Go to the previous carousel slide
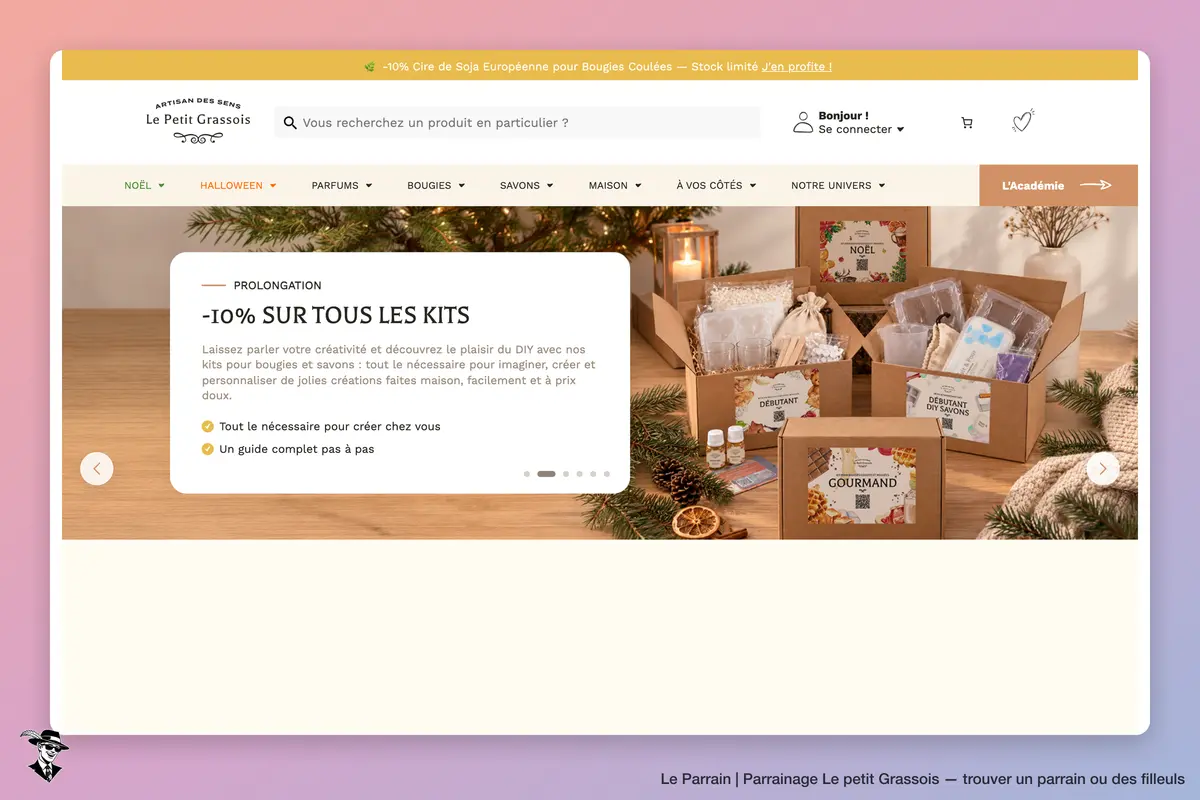The width and height of the screenshot is (1200, 800). 97,469
